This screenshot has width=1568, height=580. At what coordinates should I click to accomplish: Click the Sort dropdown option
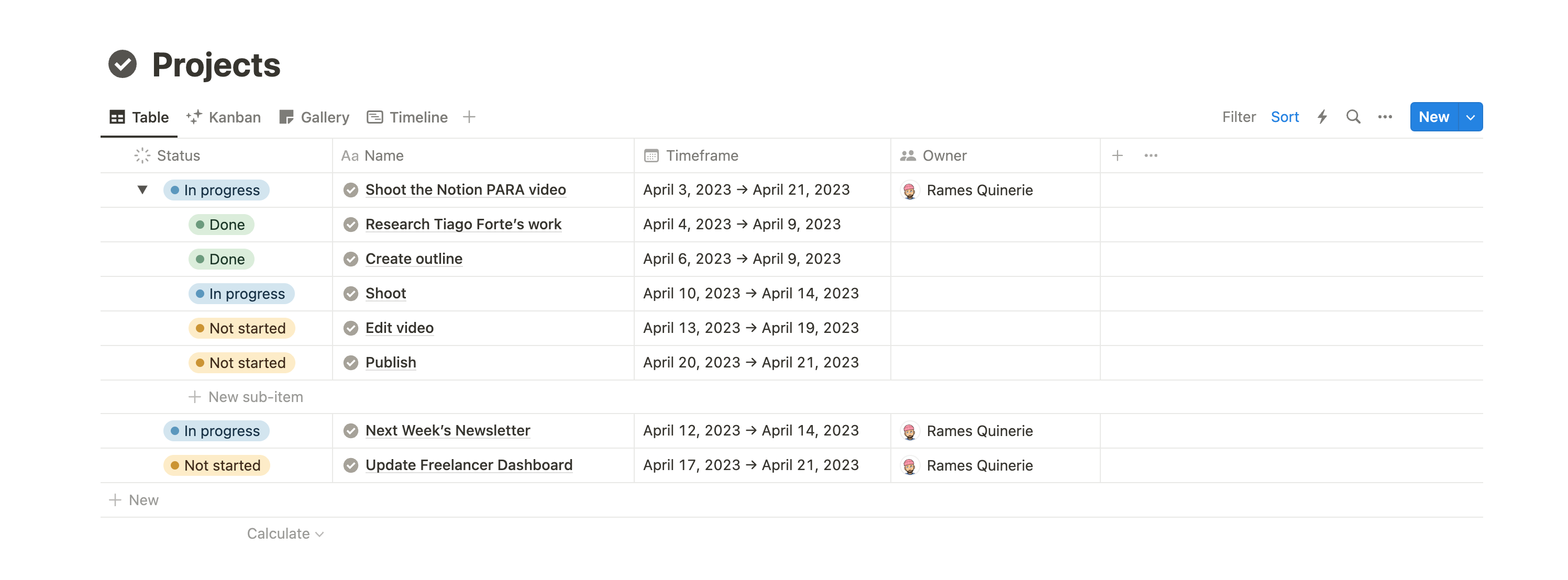point(1284,116)
